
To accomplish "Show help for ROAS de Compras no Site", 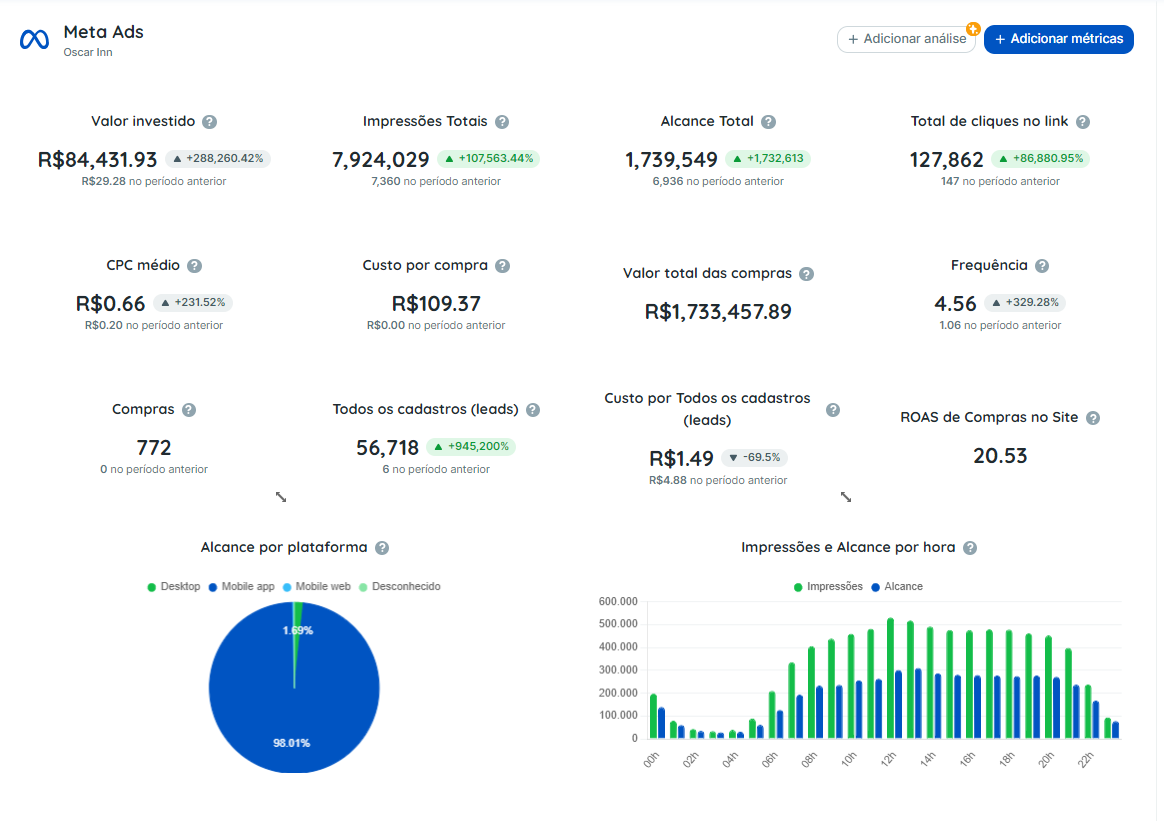I will 1093,418.
